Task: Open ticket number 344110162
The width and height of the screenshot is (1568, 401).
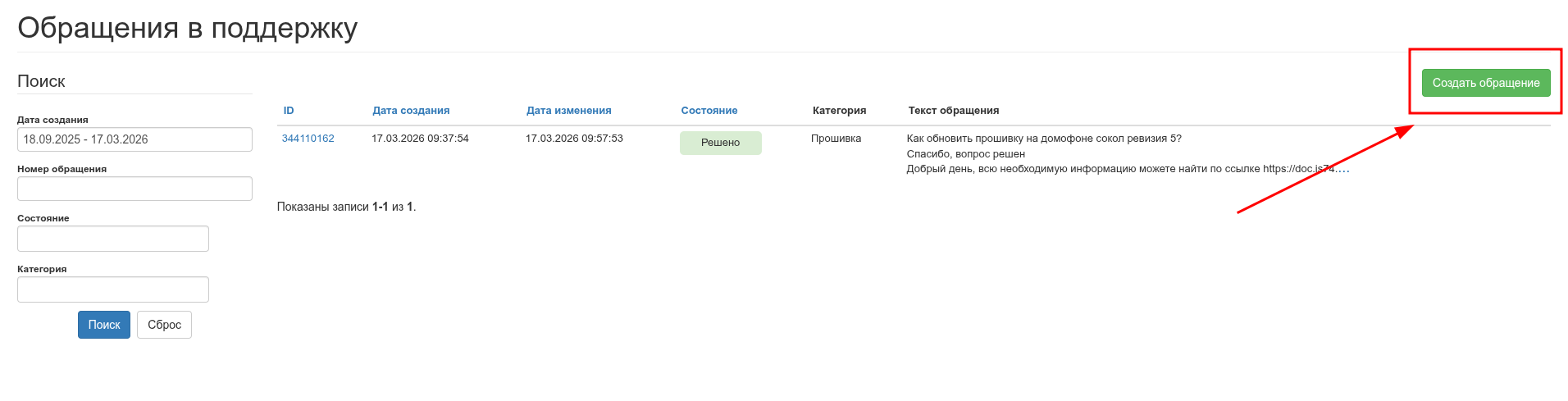Action: click(x=308, y=139)
